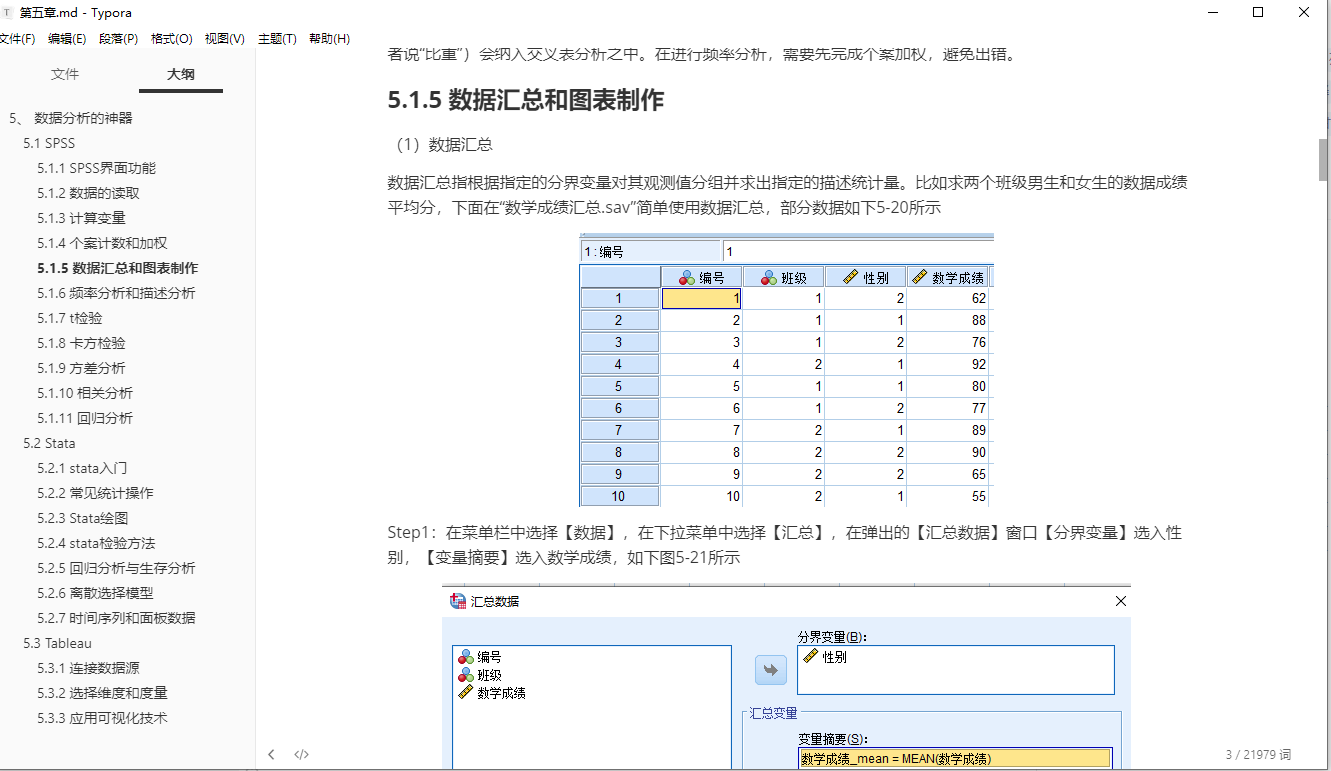Viewport: 1331px width, 771px height.
Task: Select outline item 5.1 SPSS
Action: 50,143
